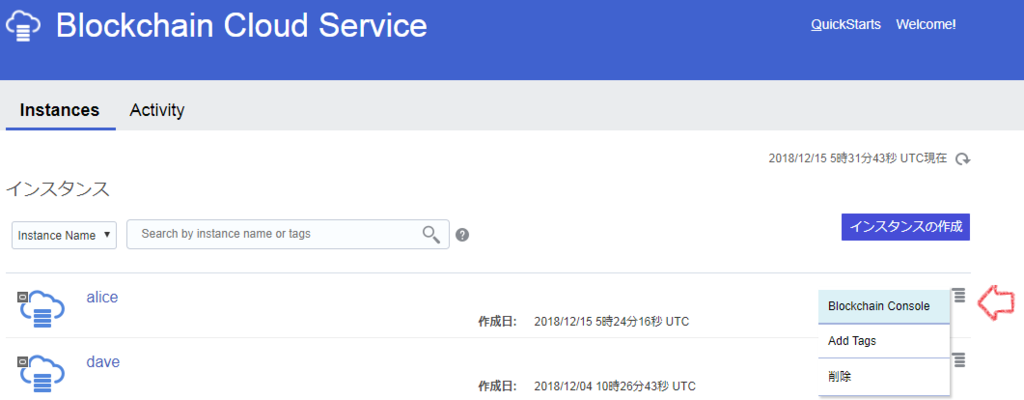Image resolution: width=1024 pixels, height=400 pixels.
Task: Switch to the Activity tab
Action: pos(157,110)
